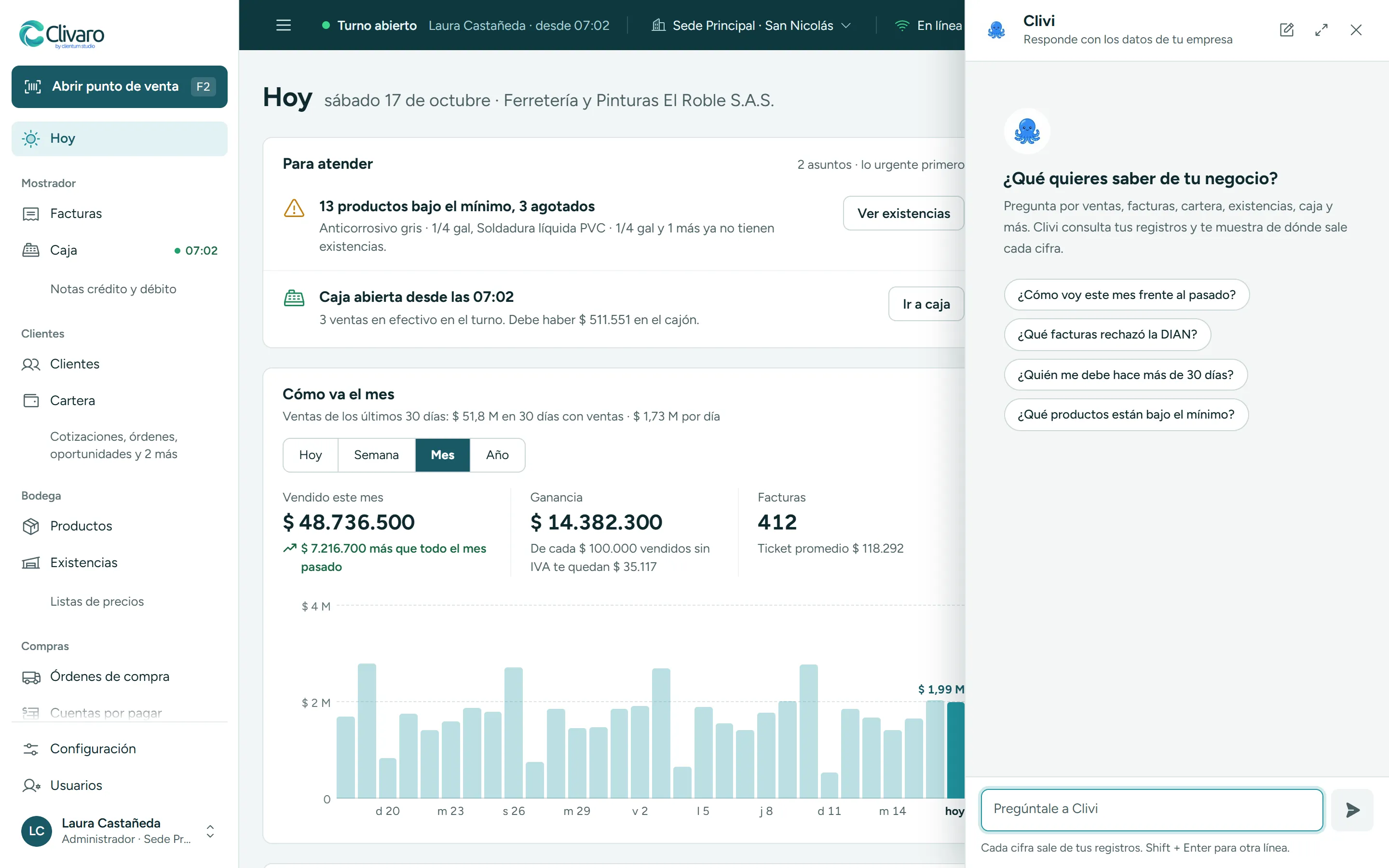Open Existencias in the sidebar
Image resolution: width=1389 pixels, height=868 pixels.
[x=120, y=563]
